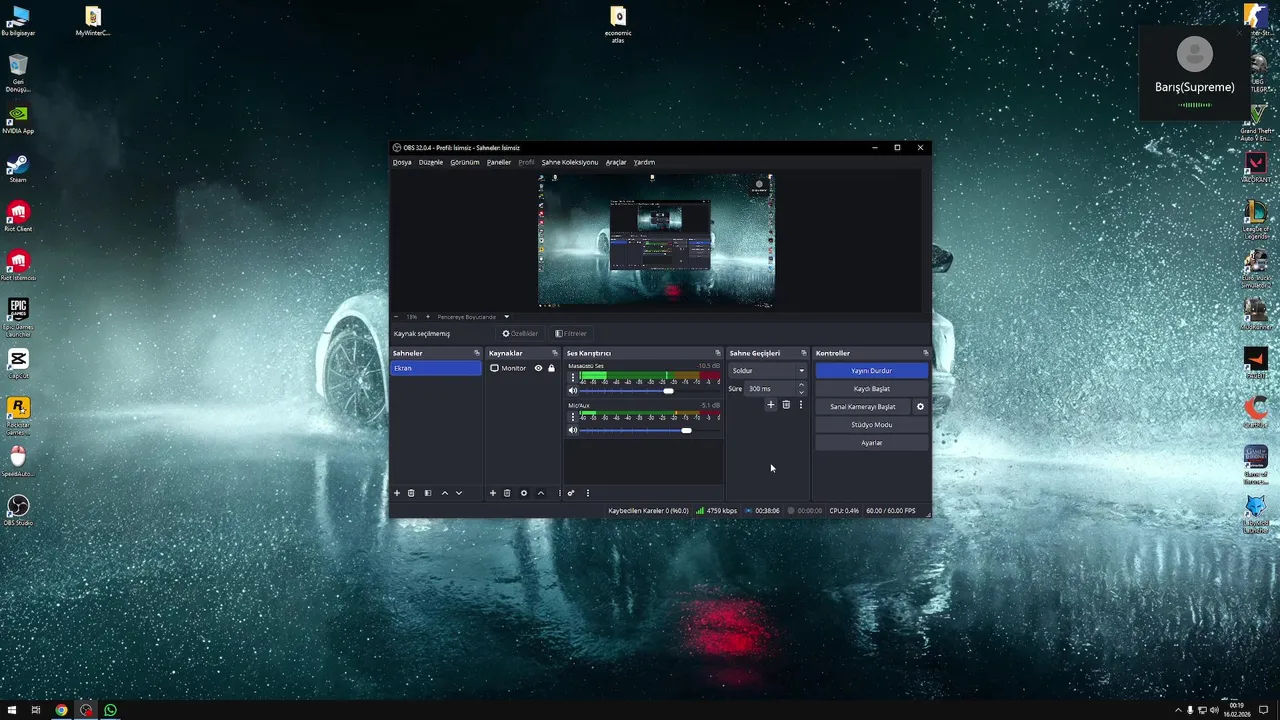Delete the selected scene with trash icon
This screenshot has height=720, width=1280.
tap(411, 493)
